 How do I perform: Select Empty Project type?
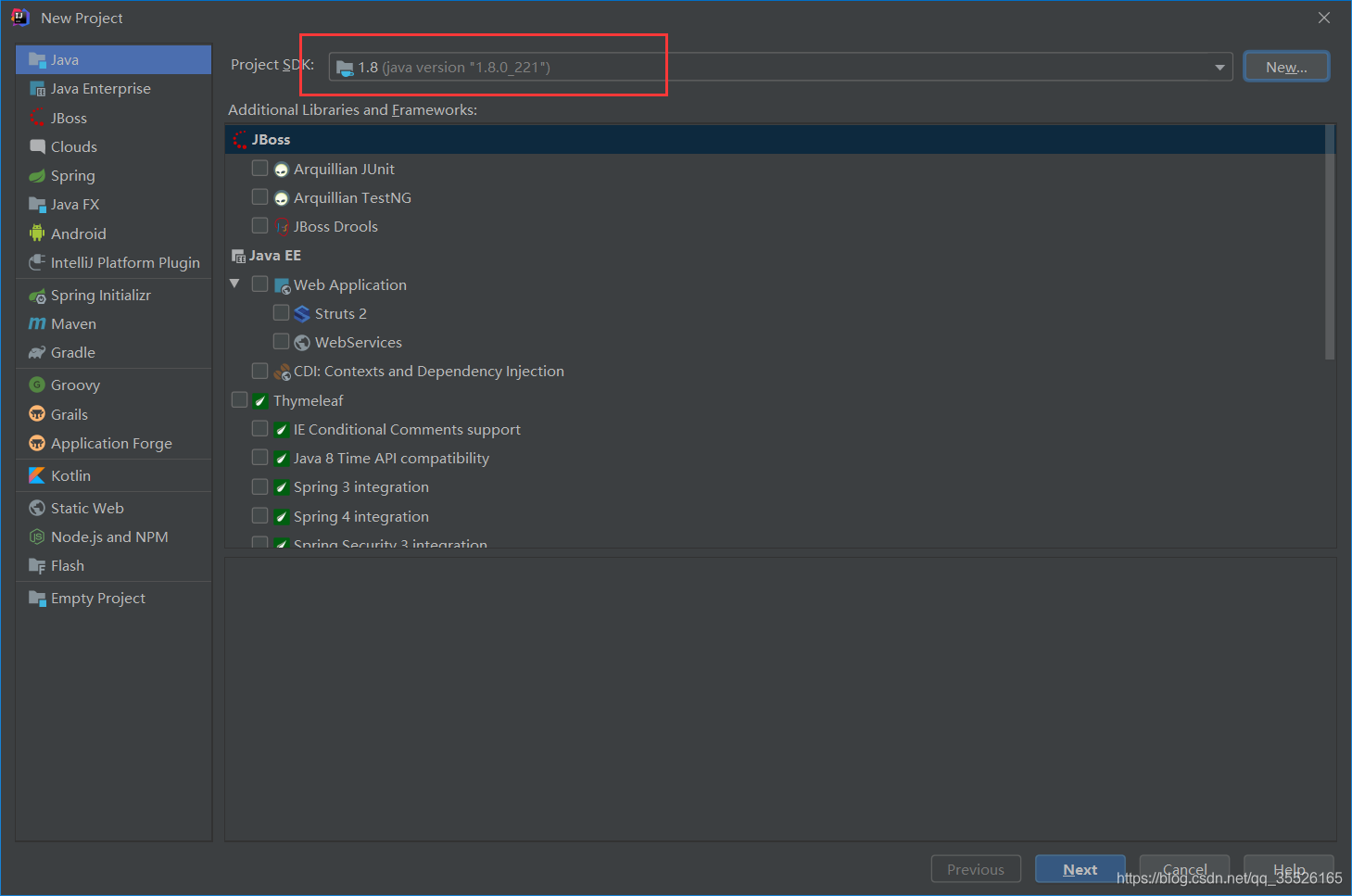pos(113,599)
